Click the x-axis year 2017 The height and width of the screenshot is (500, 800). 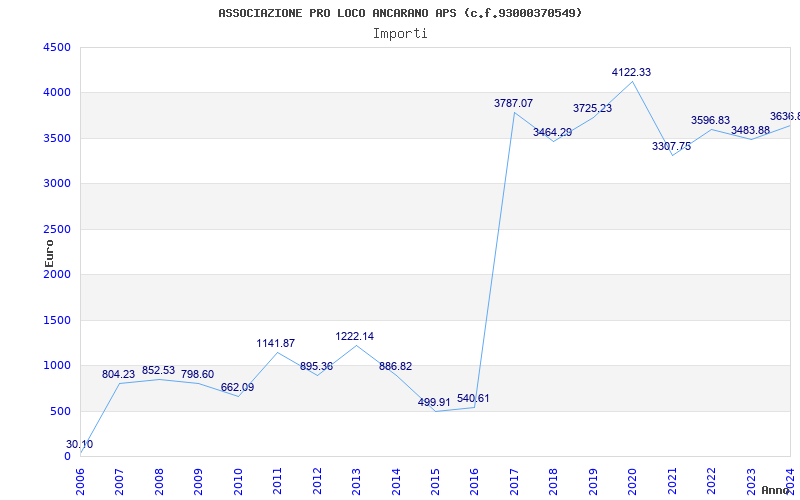(x=514, y=482)
